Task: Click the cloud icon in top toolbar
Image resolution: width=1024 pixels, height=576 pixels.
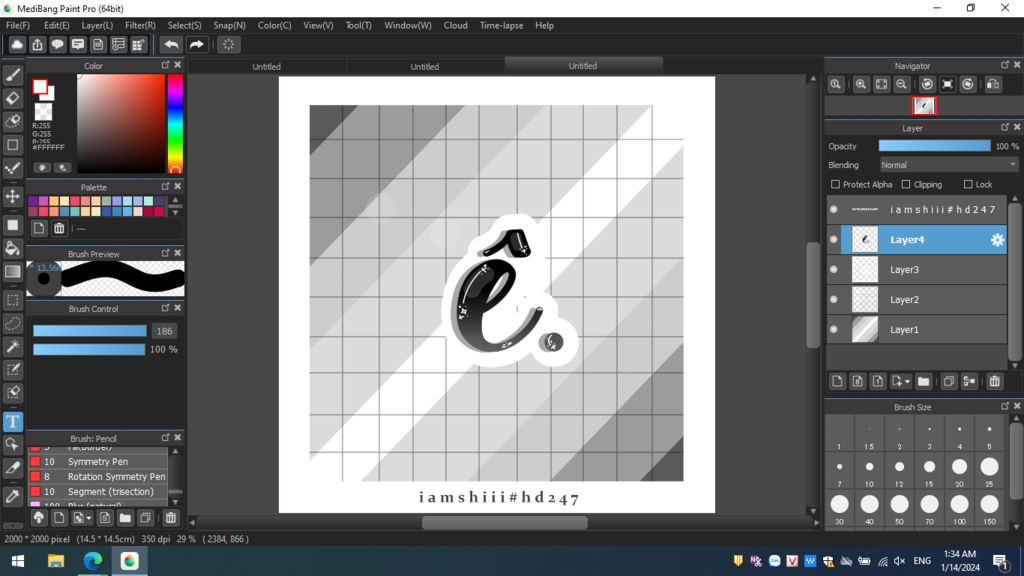Action: [17, 44]
